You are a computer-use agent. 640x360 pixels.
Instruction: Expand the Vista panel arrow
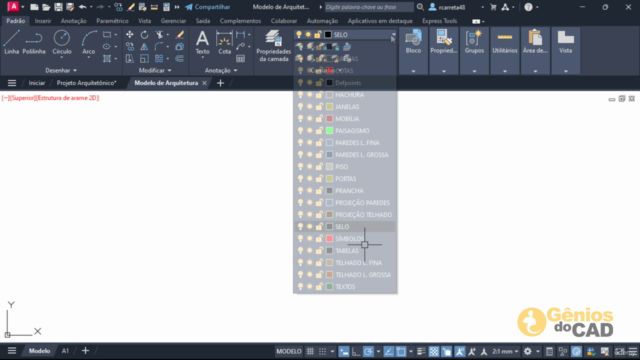tap(566, 71)
